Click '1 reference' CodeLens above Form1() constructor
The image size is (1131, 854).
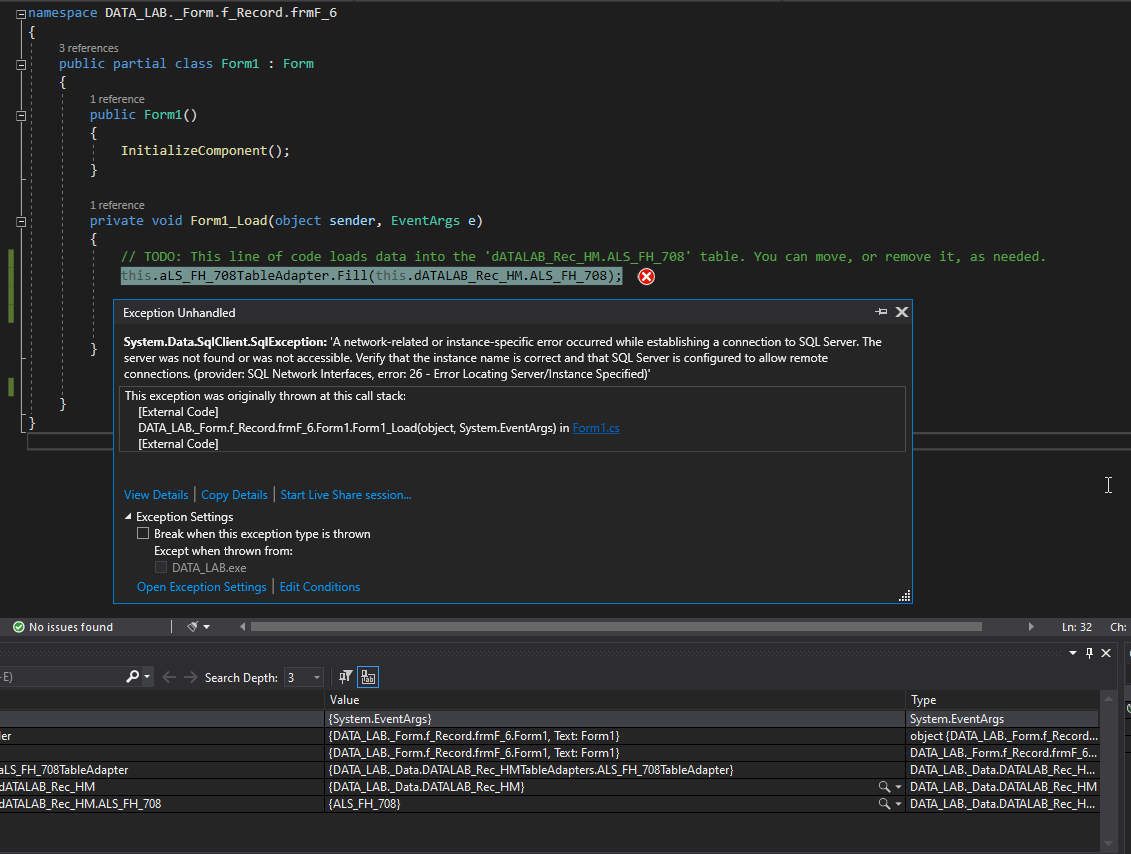click(117, 99)
